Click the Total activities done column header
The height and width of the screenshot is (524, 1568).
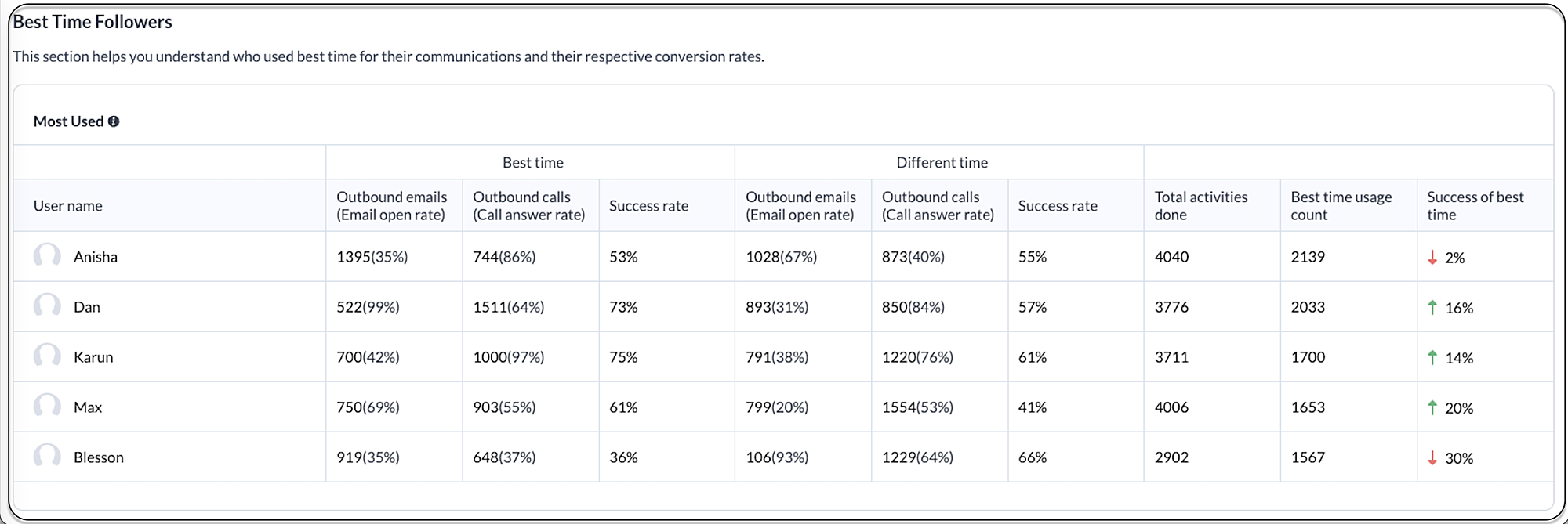point(1200,205)
